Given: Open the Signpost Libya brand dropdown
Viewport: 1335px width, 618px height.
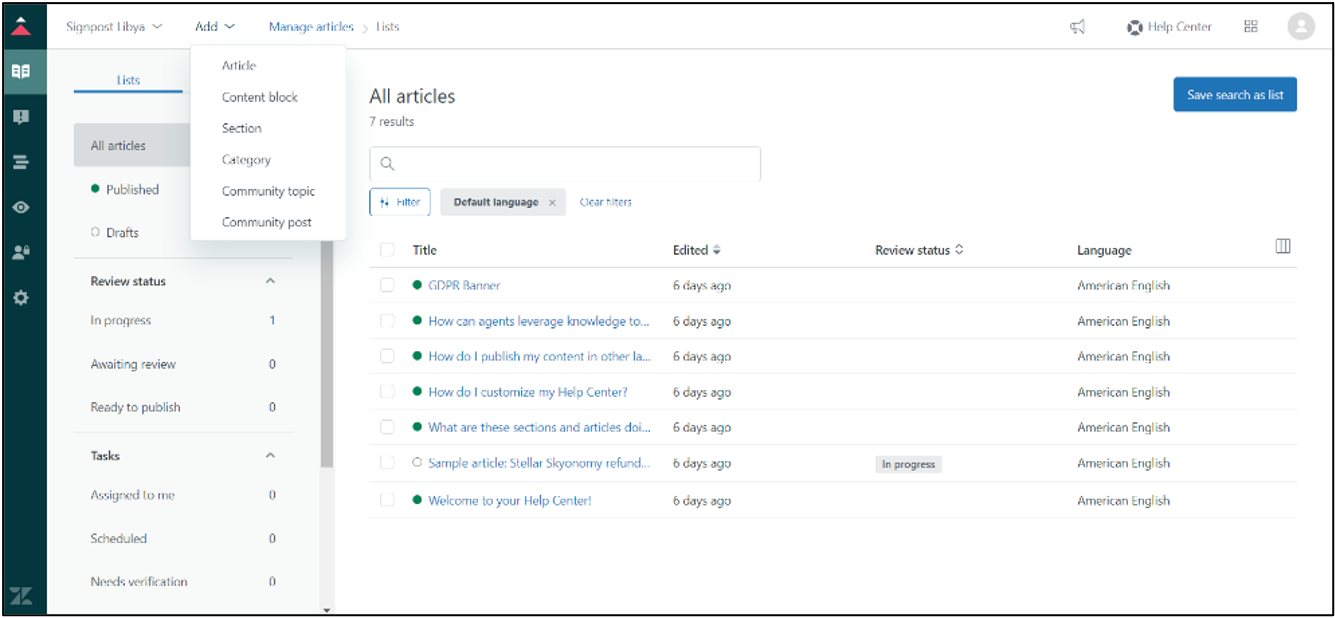Looking at the screenshot, I should (x=114, y=27).
